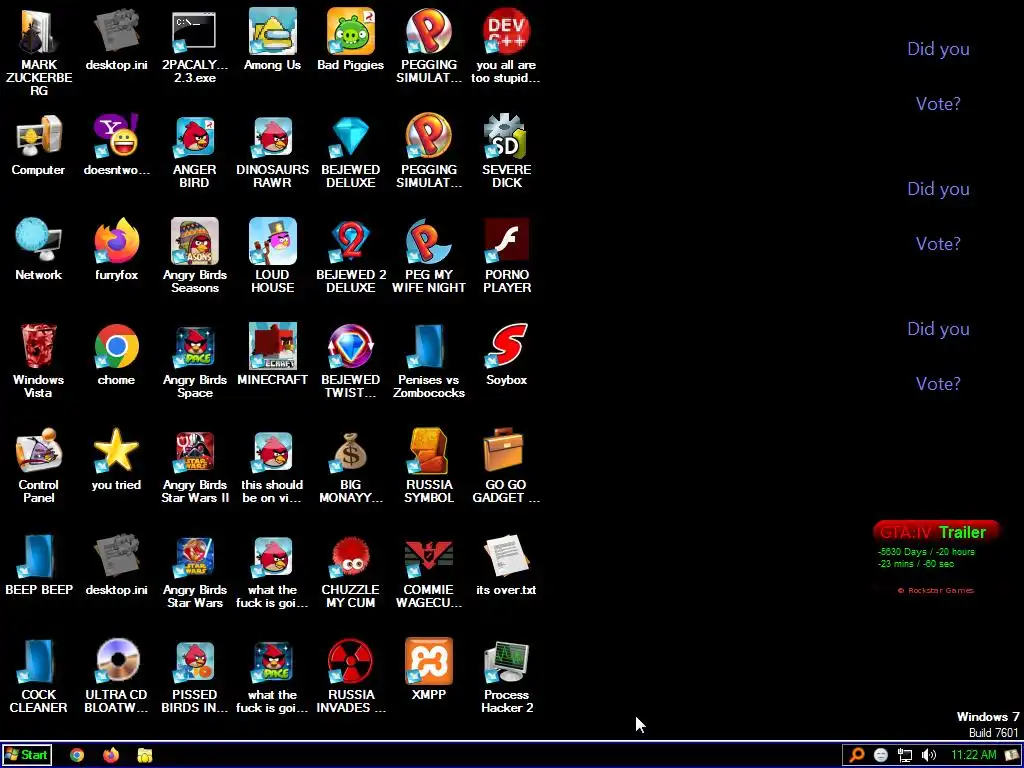Launch the furryfox Firefox shortcut

(x=116, y=242)
